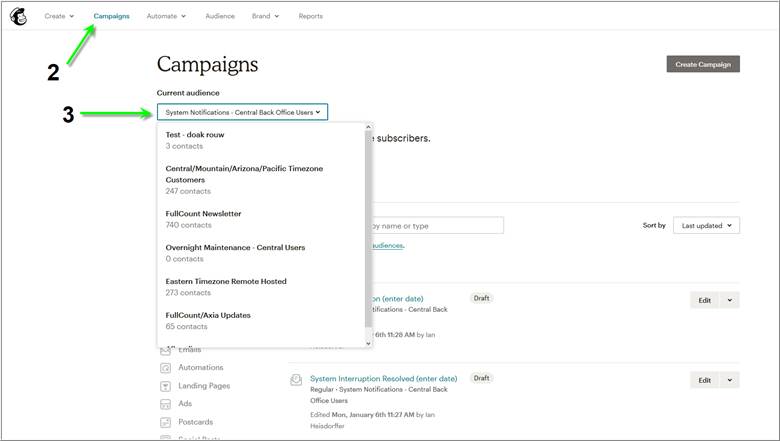Open the Current audience dropdown
Image resolution: width=780 pixels, height=441 pixels.
point(242,112)
